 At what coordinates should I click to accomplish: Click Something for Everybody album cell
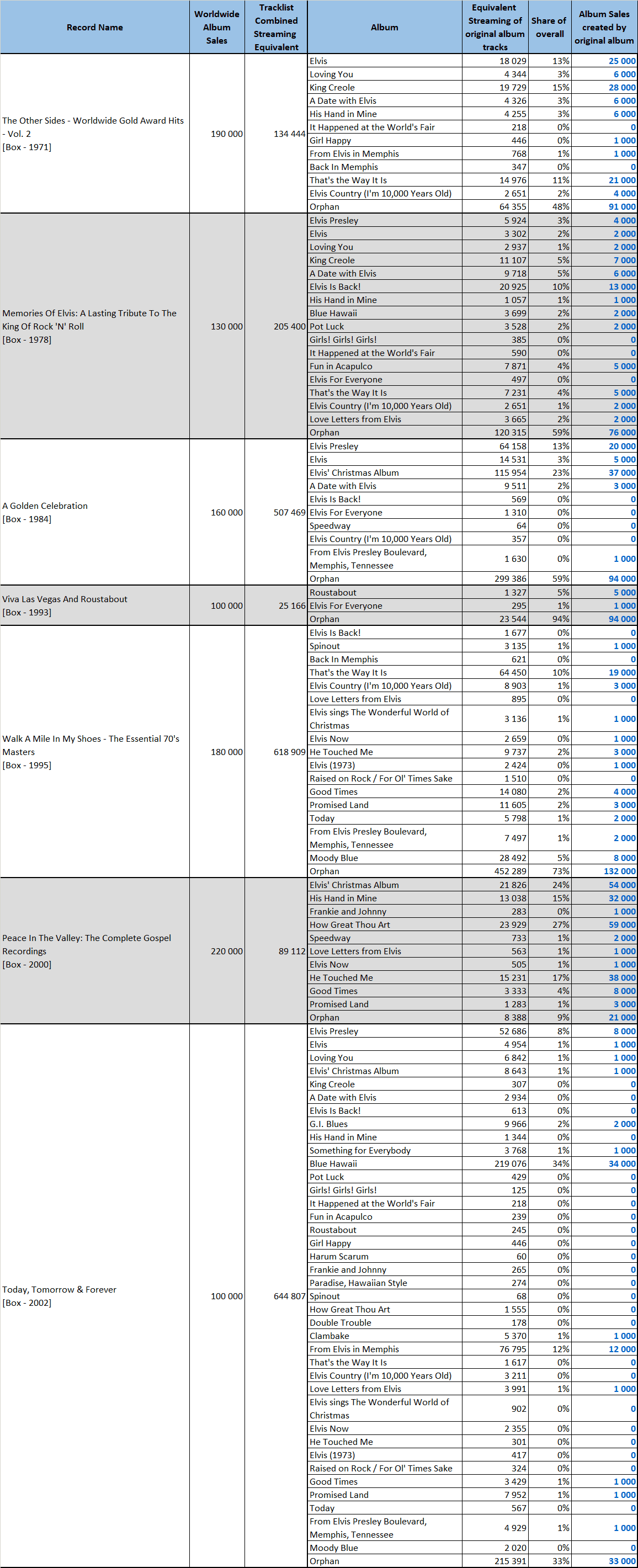click(384, 1150)
